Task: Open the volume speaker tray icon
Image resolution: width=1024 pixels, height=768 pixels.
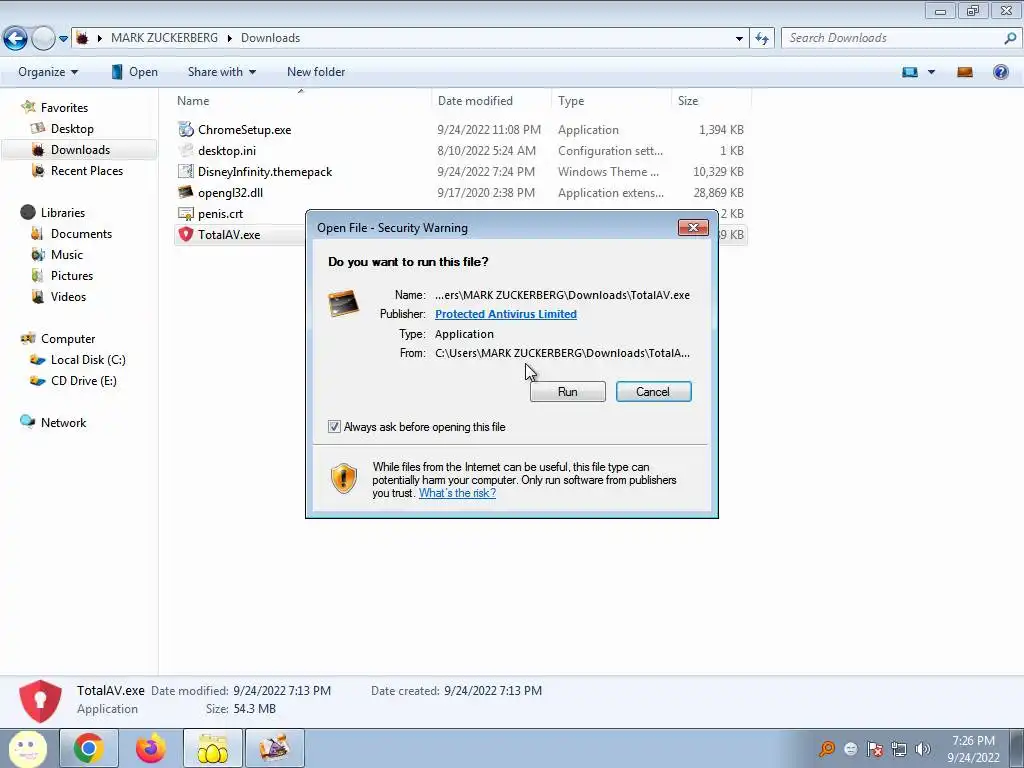Action: coord(923,748)
